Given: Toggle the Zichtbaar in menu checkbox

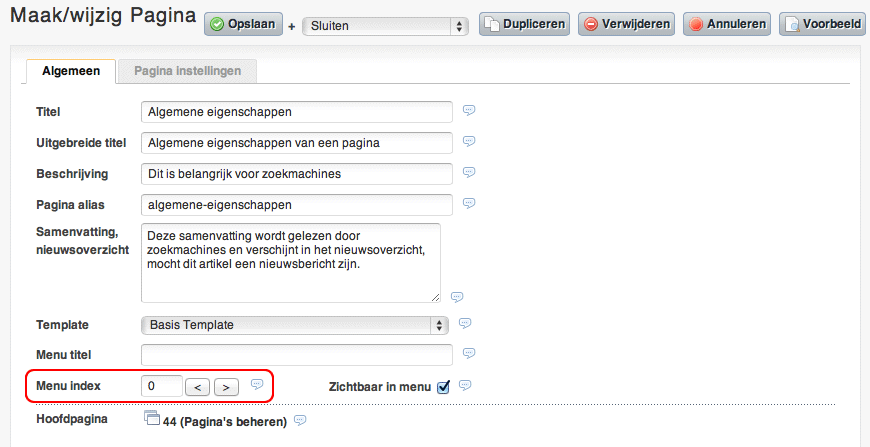Looking at the screenshot, I should tap(443, 387).
